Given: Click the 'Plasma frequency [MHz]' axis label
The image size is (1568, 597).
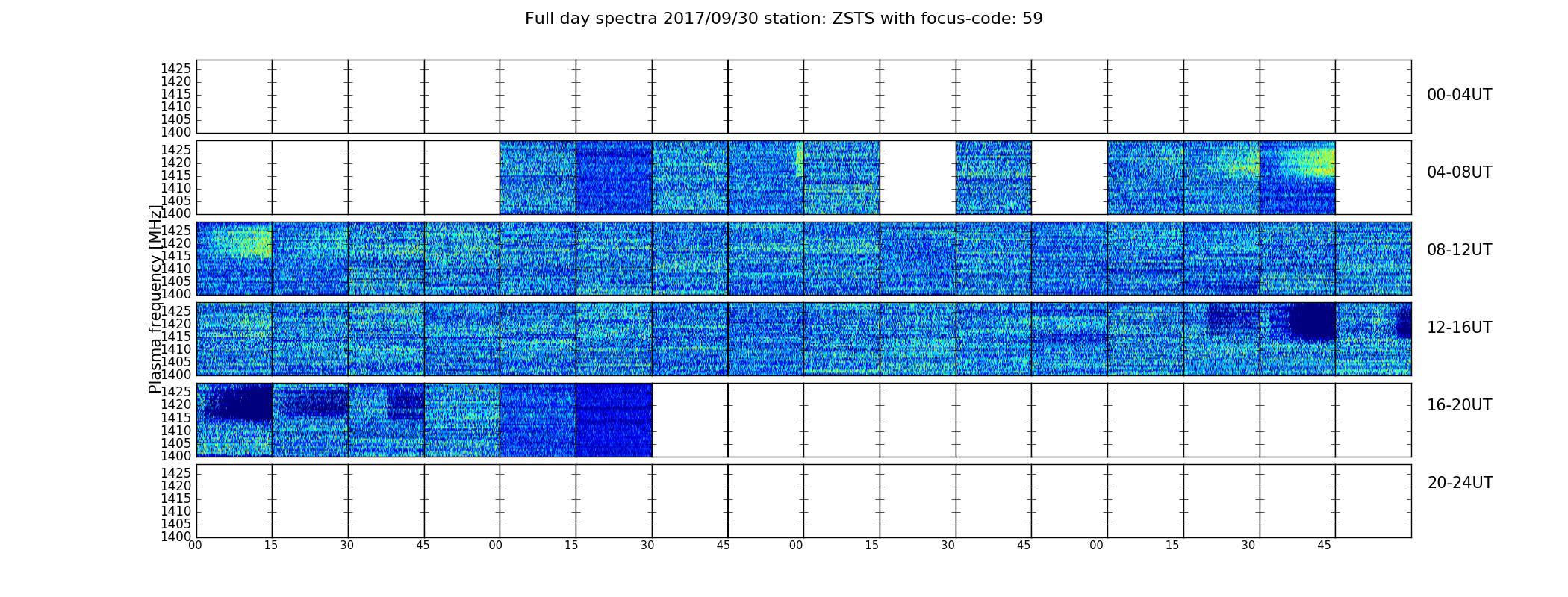Looking at the screenshot, I should point(155,298).
